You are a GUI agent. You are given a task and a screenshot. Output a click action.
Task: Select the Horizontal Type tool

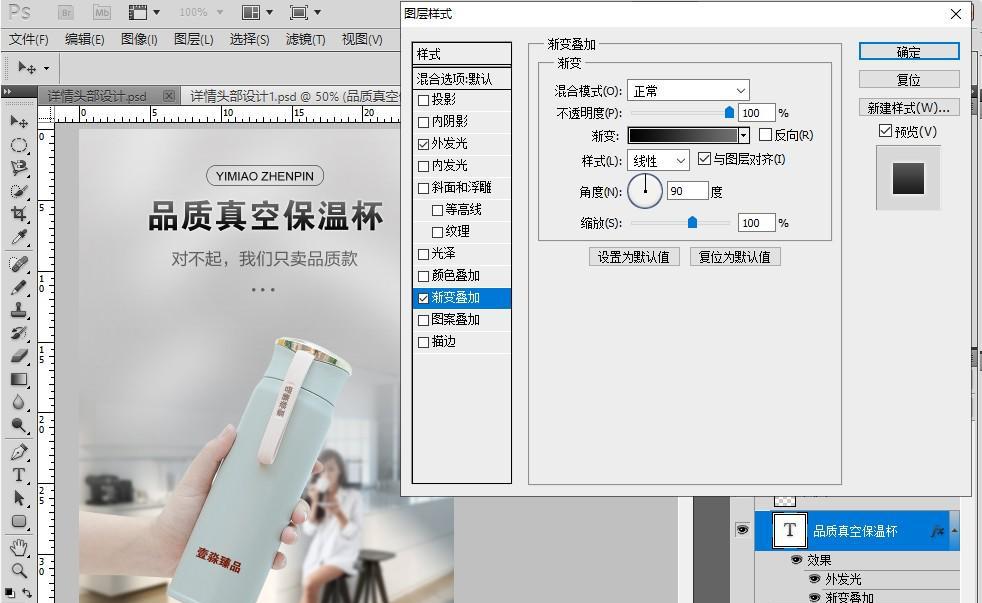tap(19, 475)
